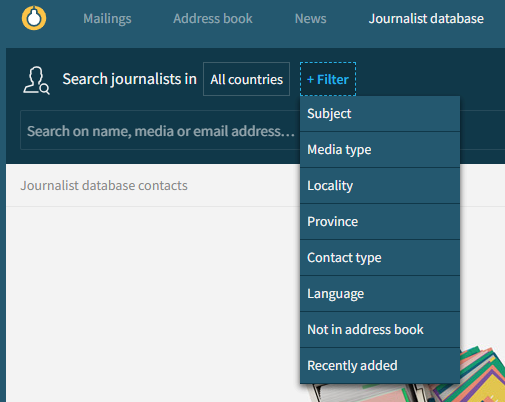The image size is (505, 402).
Task: Click the yellow app logo icon
Action: (x=34, y=18)
